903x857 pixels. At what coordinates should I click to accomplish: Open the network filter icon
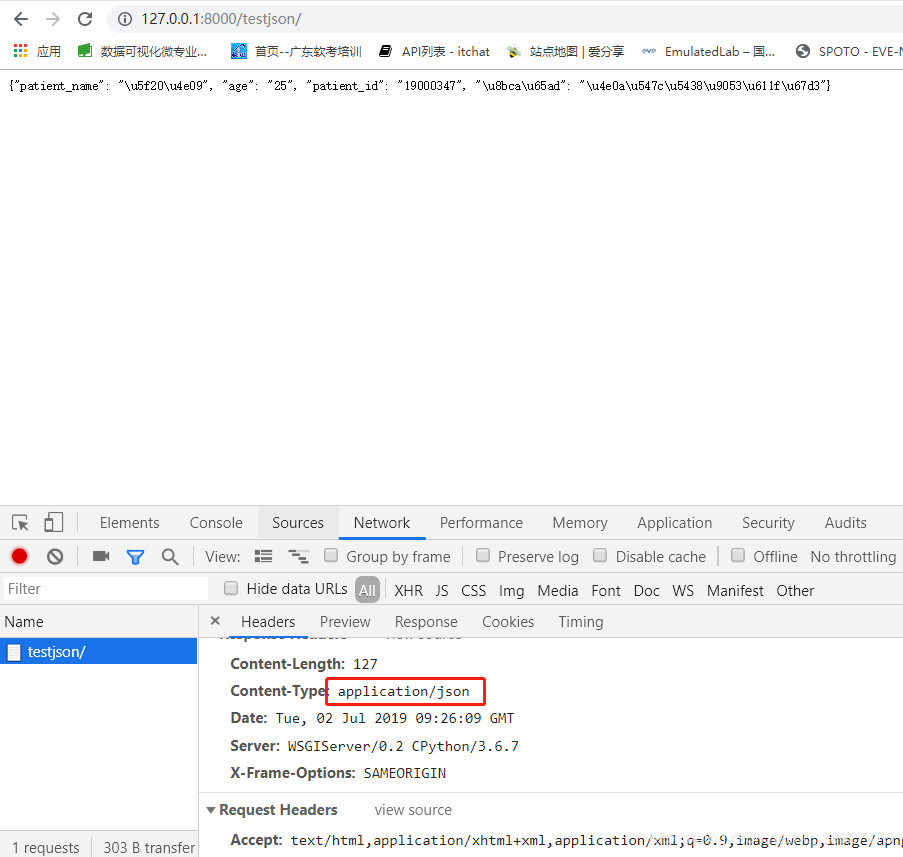click(135, 556)
